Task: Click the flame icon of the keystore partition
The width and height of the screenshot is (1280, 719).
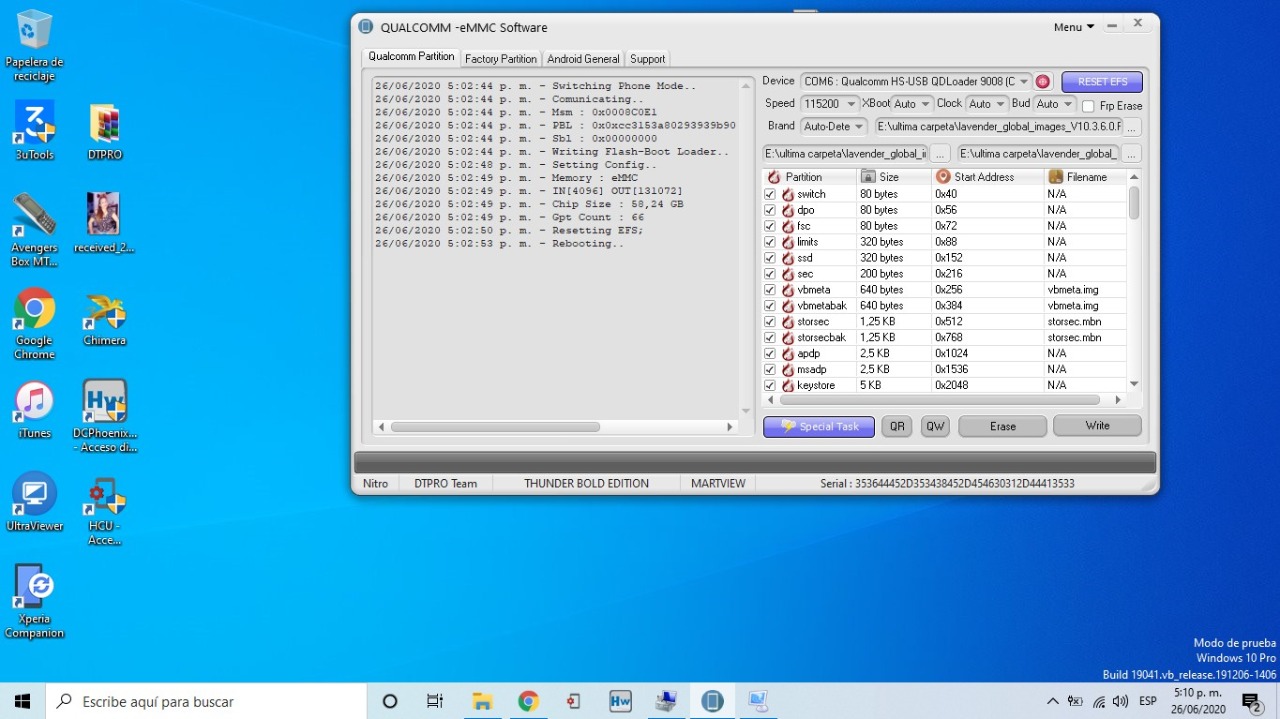Action: tap(788, 385)
